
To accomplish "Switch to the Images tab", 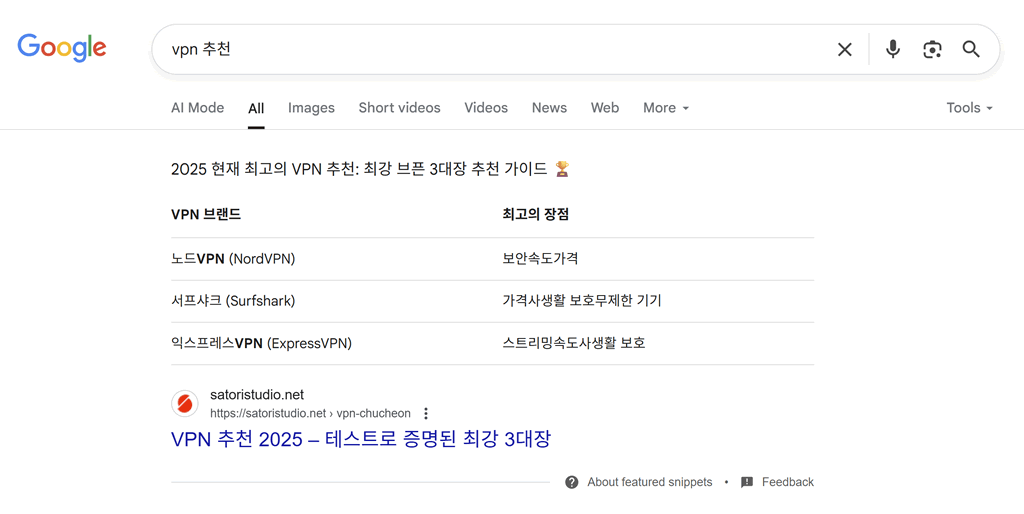I will [x=311, y=108].
